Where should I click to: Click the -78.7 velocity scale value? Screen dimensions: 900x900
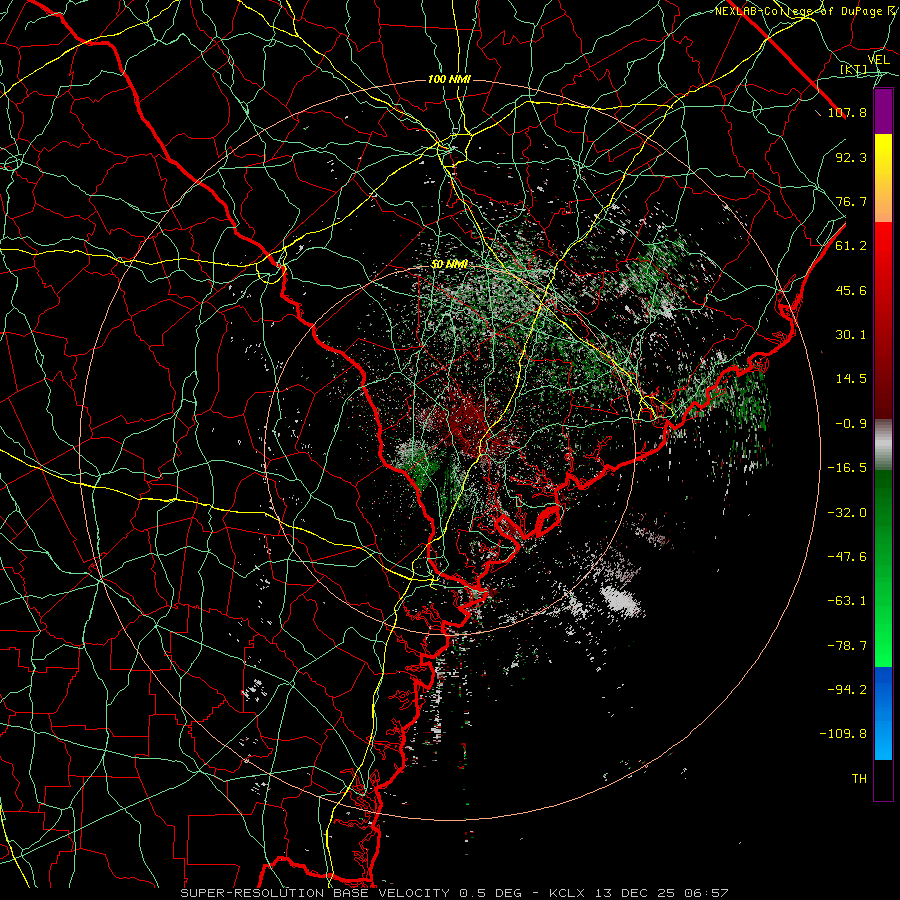(x=847, y=646)
